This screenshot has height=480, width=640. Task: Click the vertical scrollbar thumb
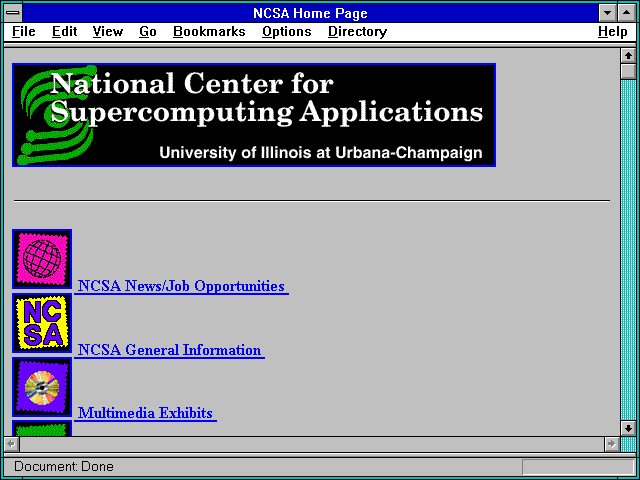point(628,71)
